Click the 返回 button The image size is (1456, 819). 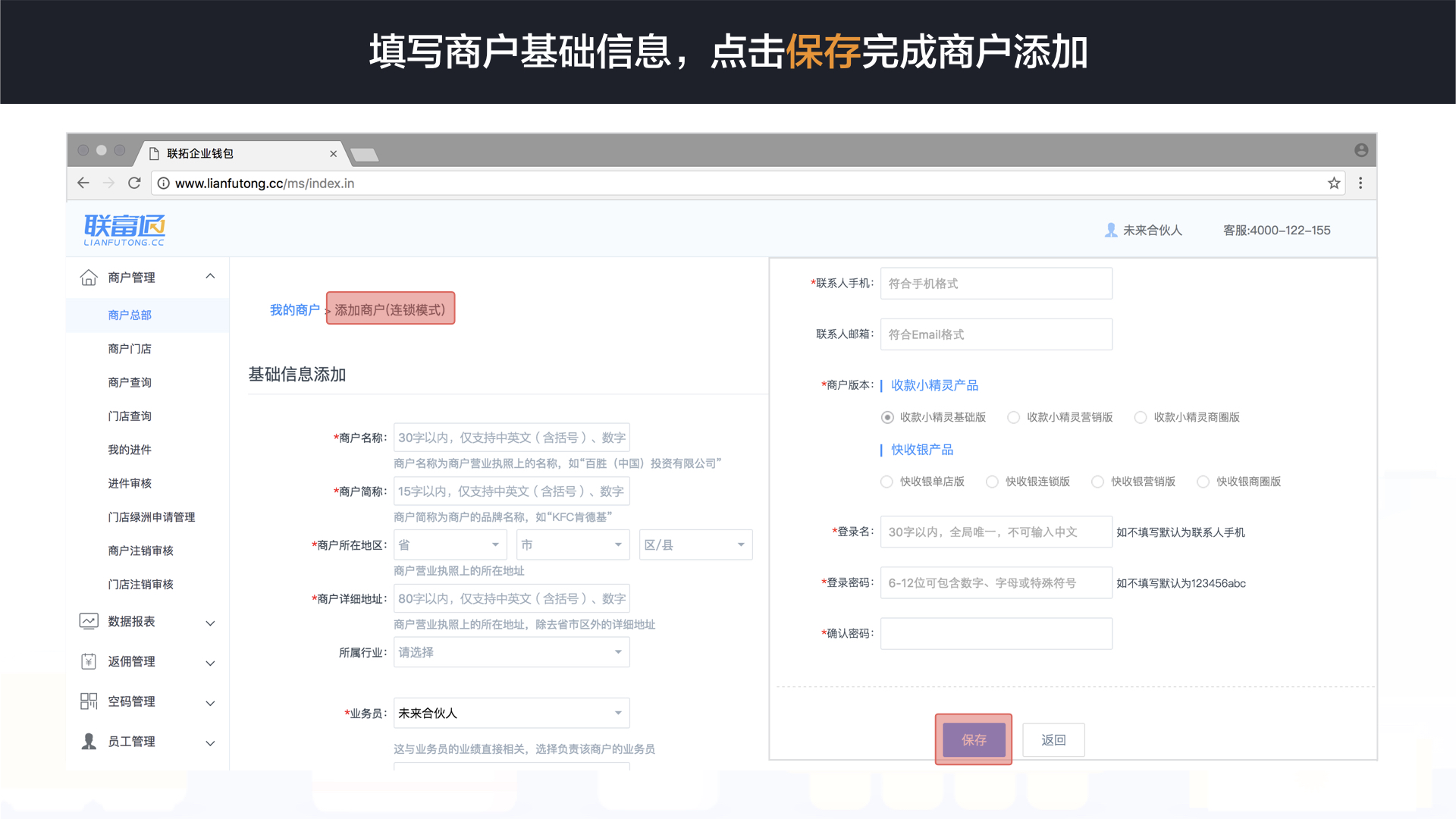(x=1053, y=739)
